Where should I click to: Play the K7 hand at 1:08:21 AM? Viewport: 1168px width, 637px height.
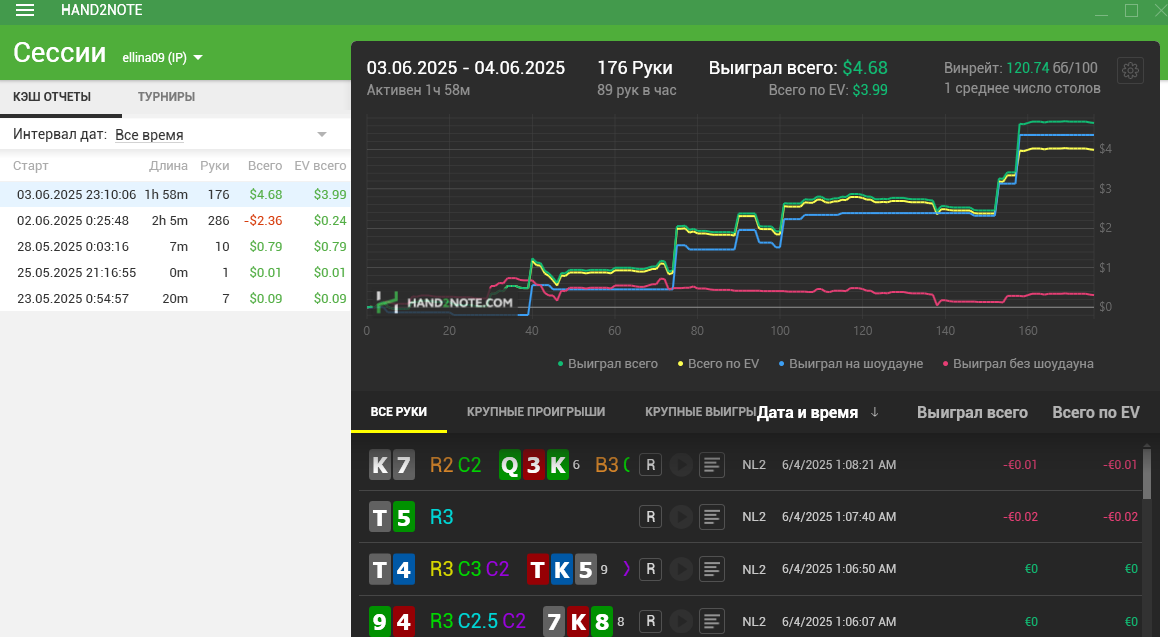pos(681,465)
